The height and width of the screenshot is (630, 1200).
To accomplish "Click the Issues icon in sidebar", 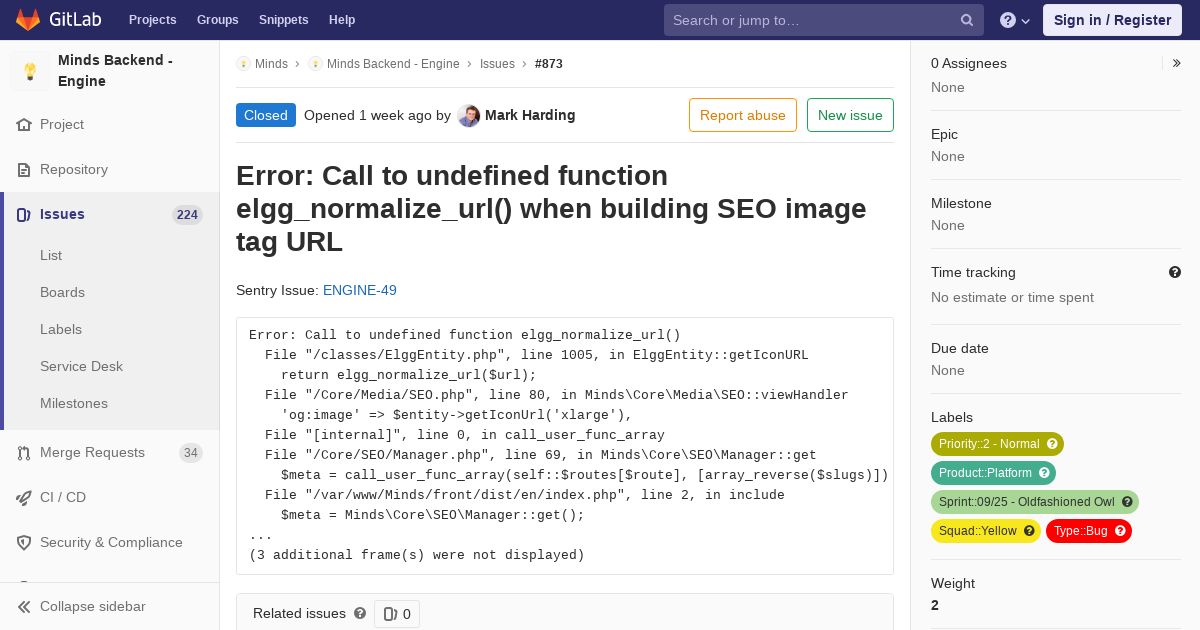I will point(24,215).
